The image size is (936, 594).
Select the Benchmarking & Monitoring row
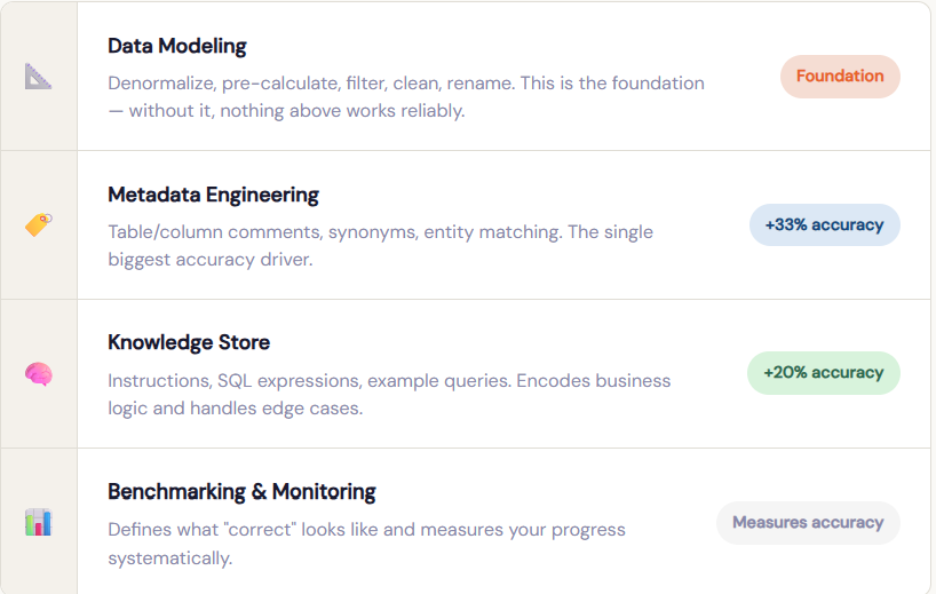(468, 518)
